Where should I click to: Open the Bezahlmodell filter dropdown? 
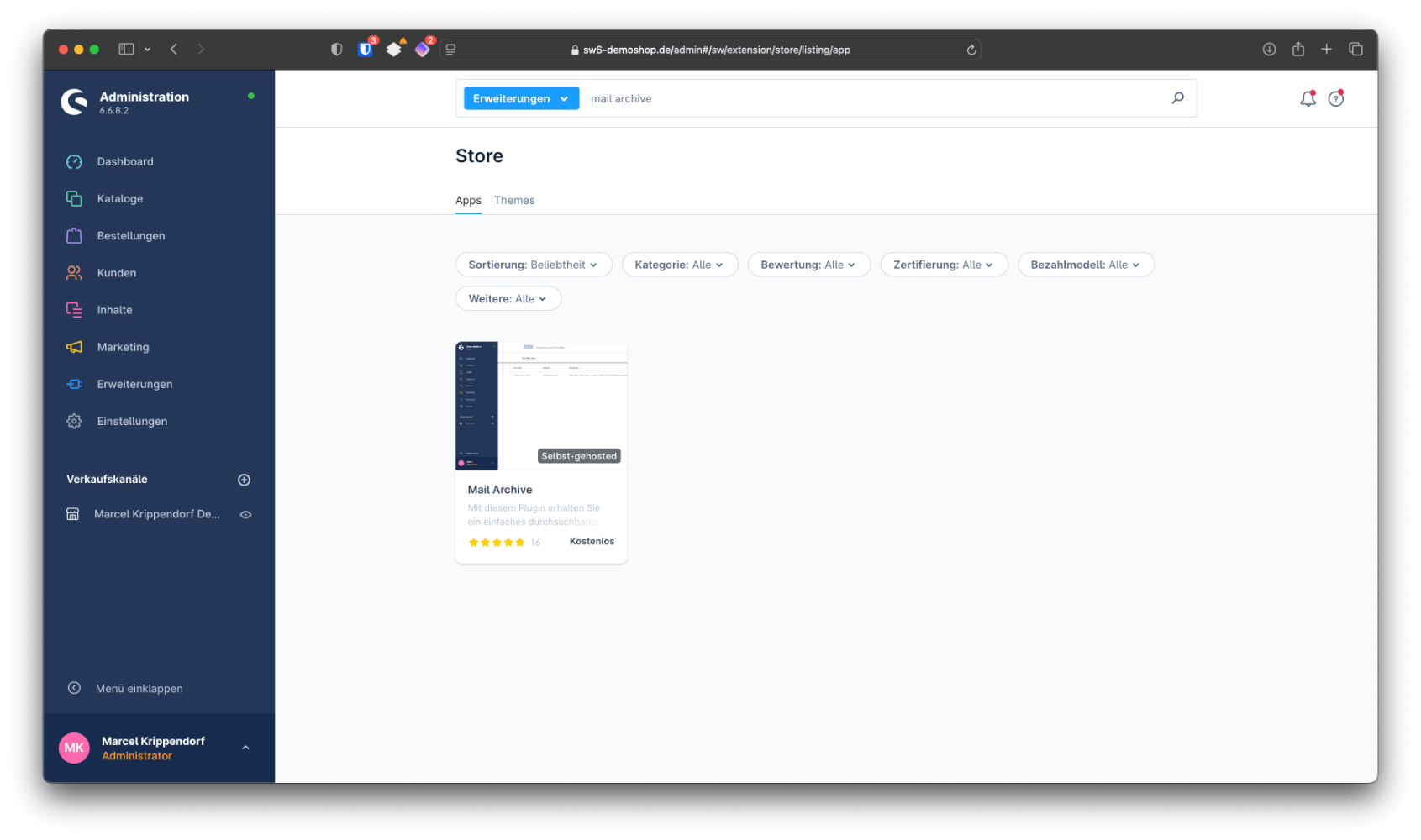[x=1086, y=264]
